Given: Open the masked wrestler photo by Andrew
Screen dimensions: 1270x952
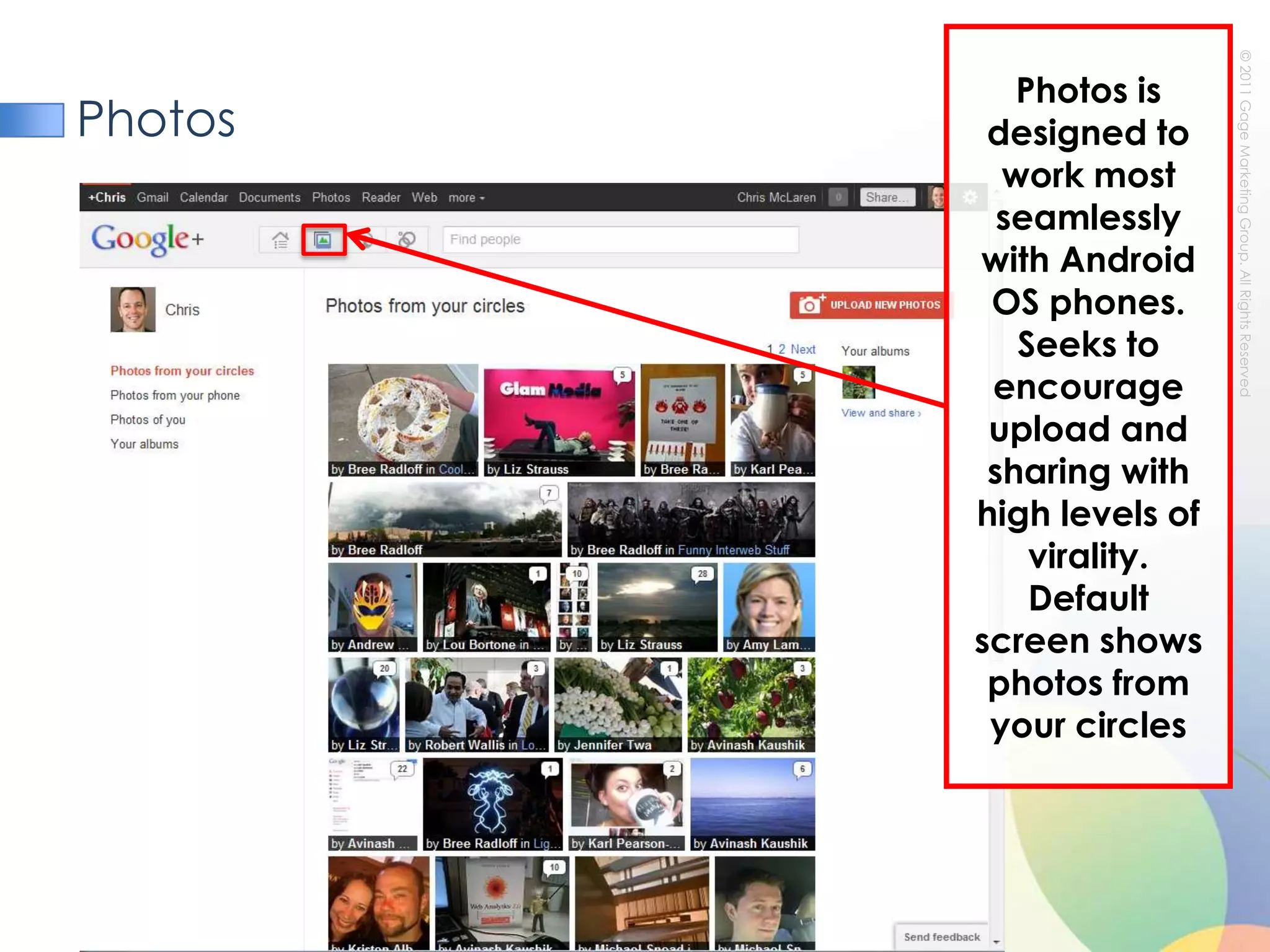Looking at the screenshot, I should pyautogui.click(x=372, y=608).
